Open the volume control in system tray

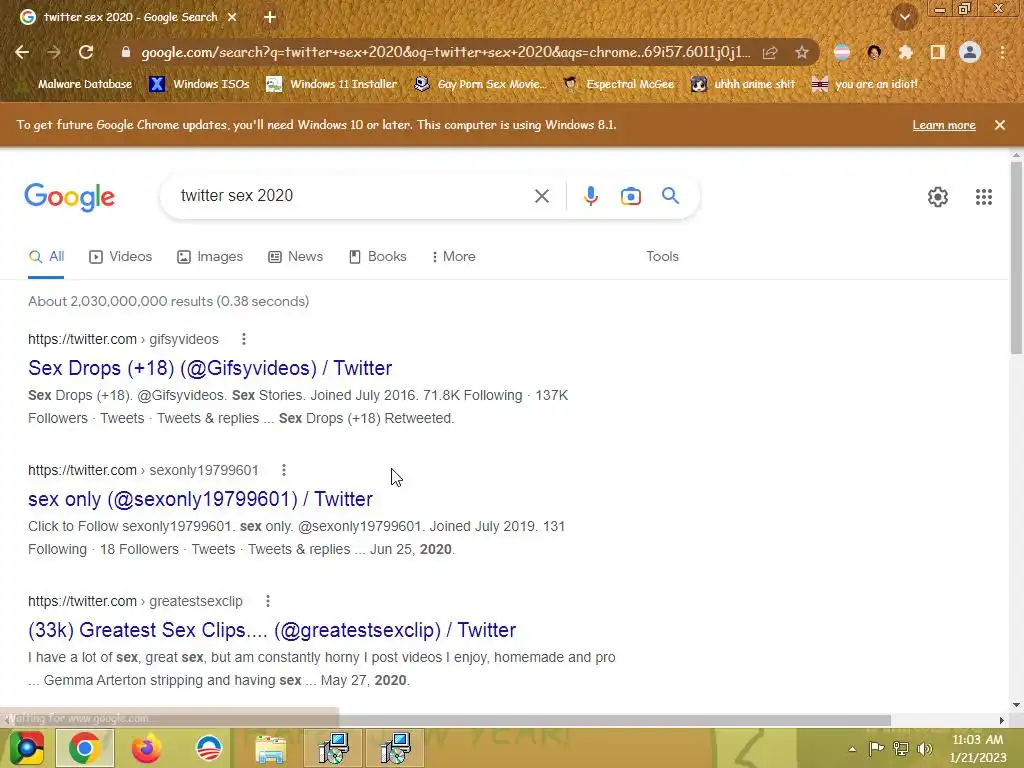pos(924,748)
